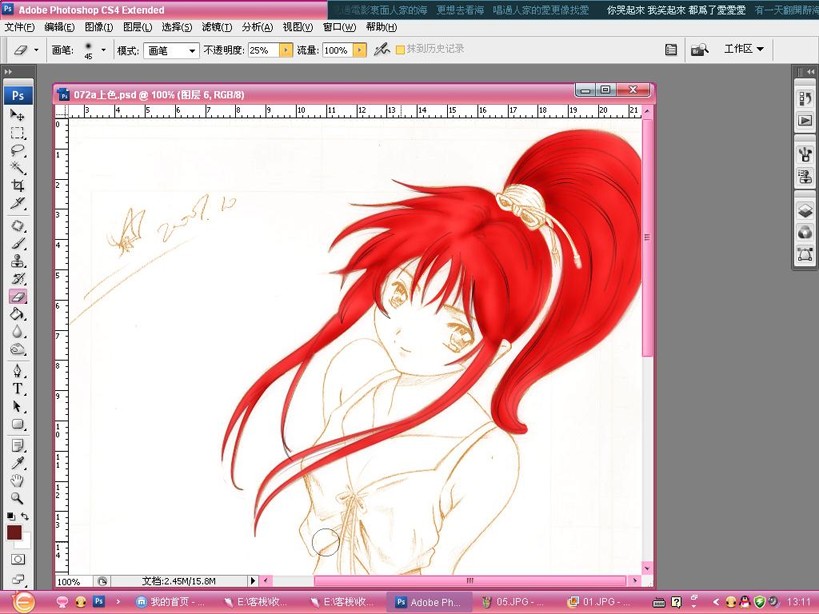The width and height of the screenshot is (819, 614).
Task: Select the Lasso tool
Action: [18, 150]
